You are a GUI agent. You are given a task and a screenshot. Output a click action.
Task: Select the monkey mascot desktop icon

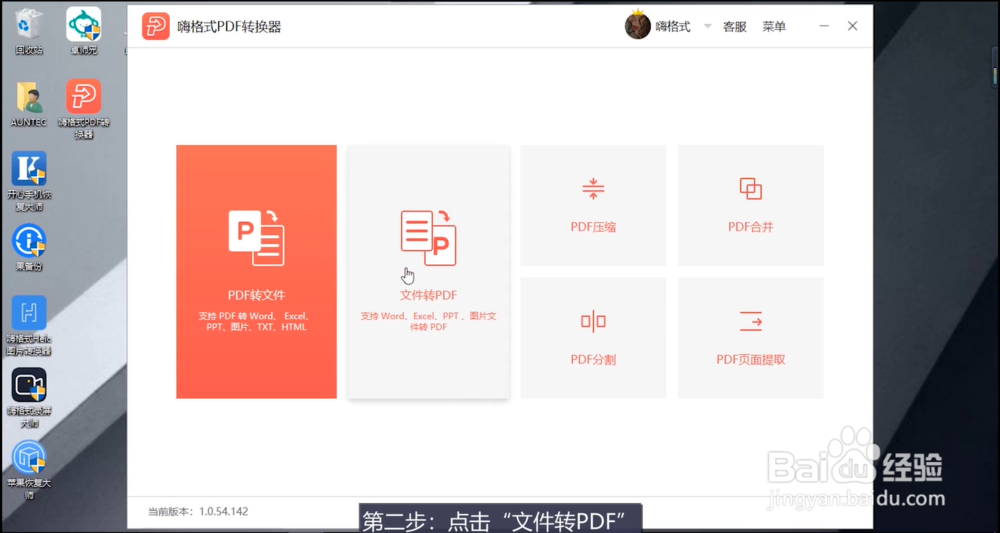tap(84, 31)
